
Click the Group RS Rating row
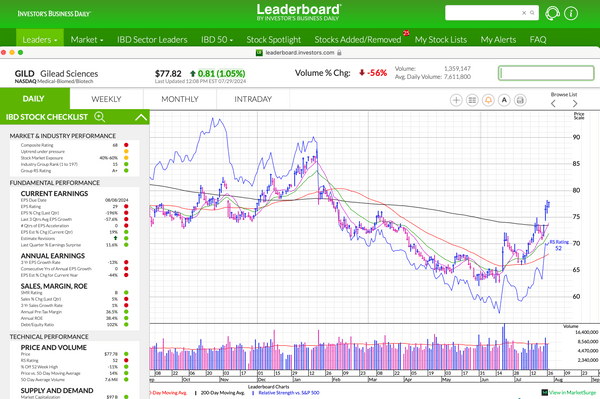[75, 171]
